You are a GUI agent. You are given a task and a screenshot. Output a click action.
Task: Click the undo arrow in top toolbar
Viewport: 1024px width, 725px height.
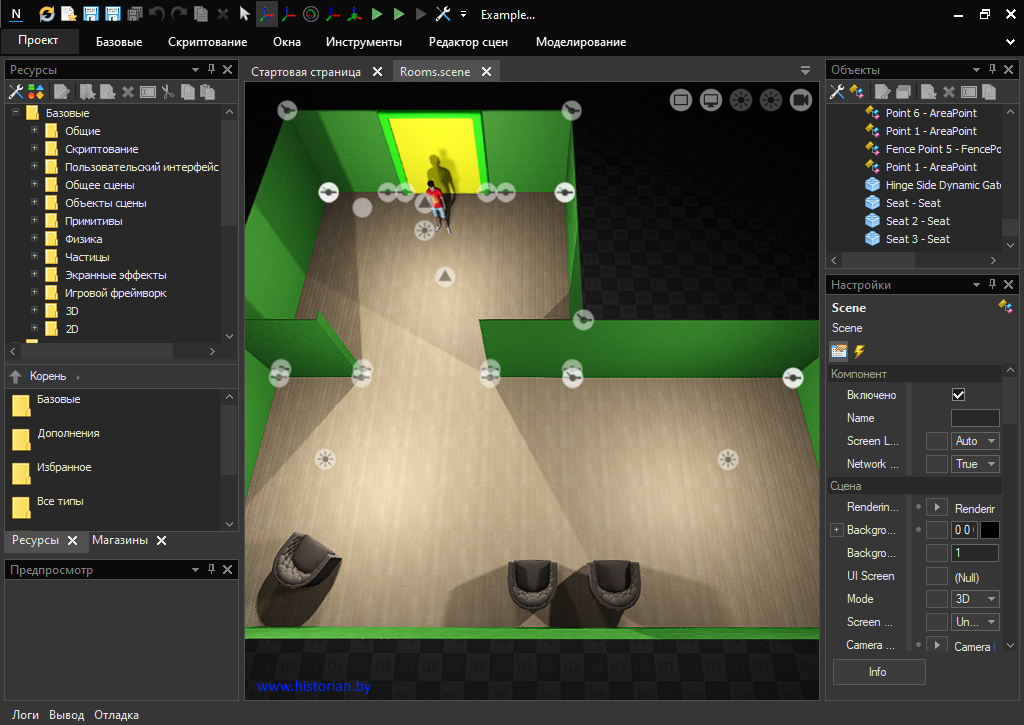[x=157, y=14]
